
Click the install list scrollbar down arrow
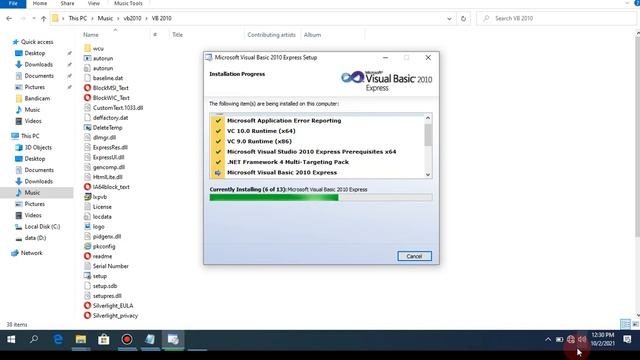[x=428, y=174]
